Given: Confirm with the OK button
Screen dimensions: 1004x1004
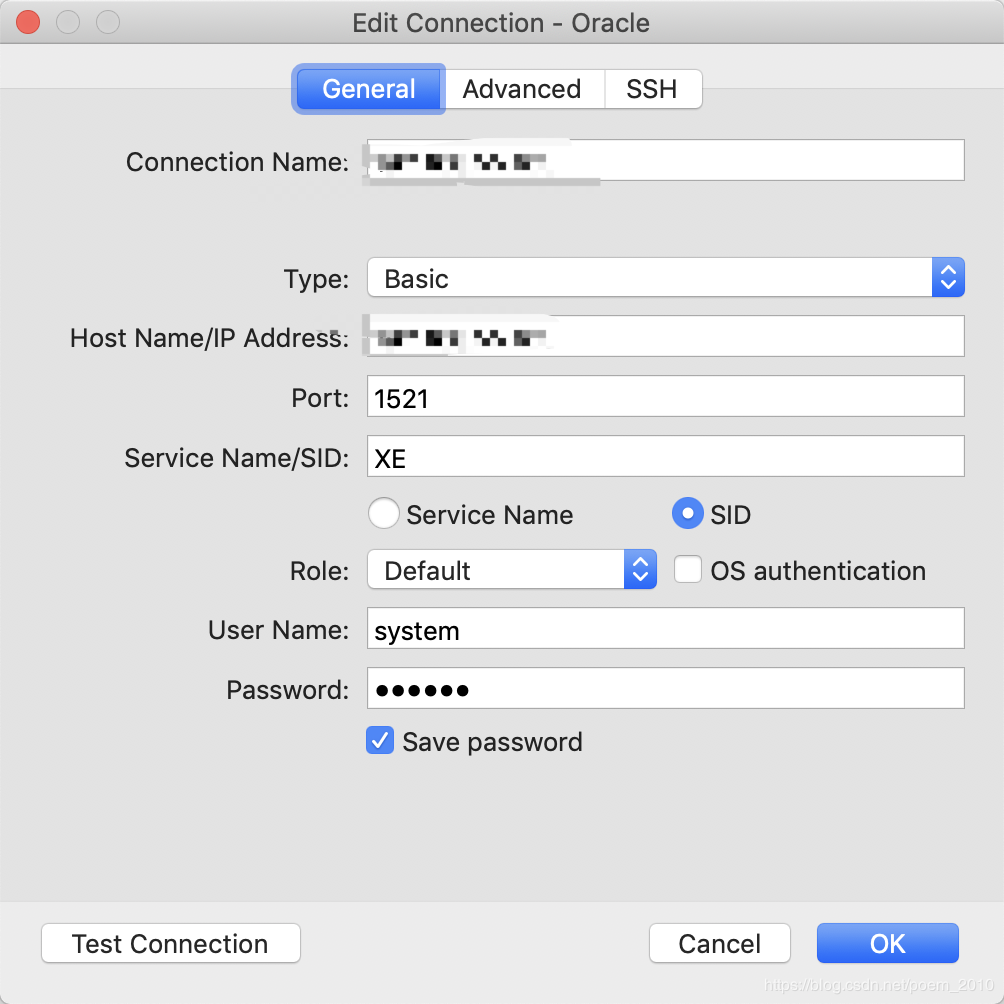Looking at the screenshot, I should click(x=887, y=943).
